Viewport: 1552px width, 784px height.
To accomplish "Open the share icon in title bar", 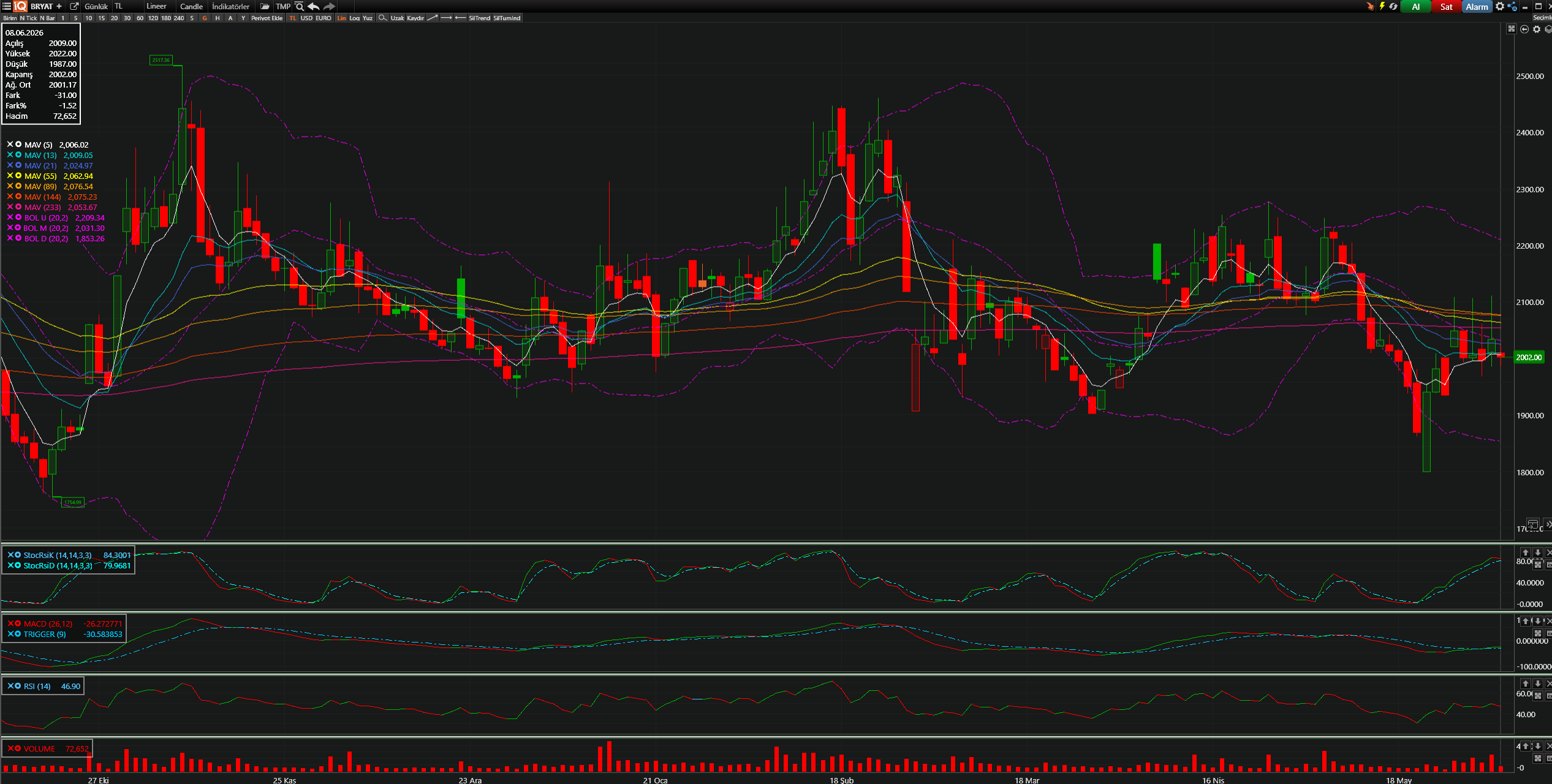I will coord(1512,6).
